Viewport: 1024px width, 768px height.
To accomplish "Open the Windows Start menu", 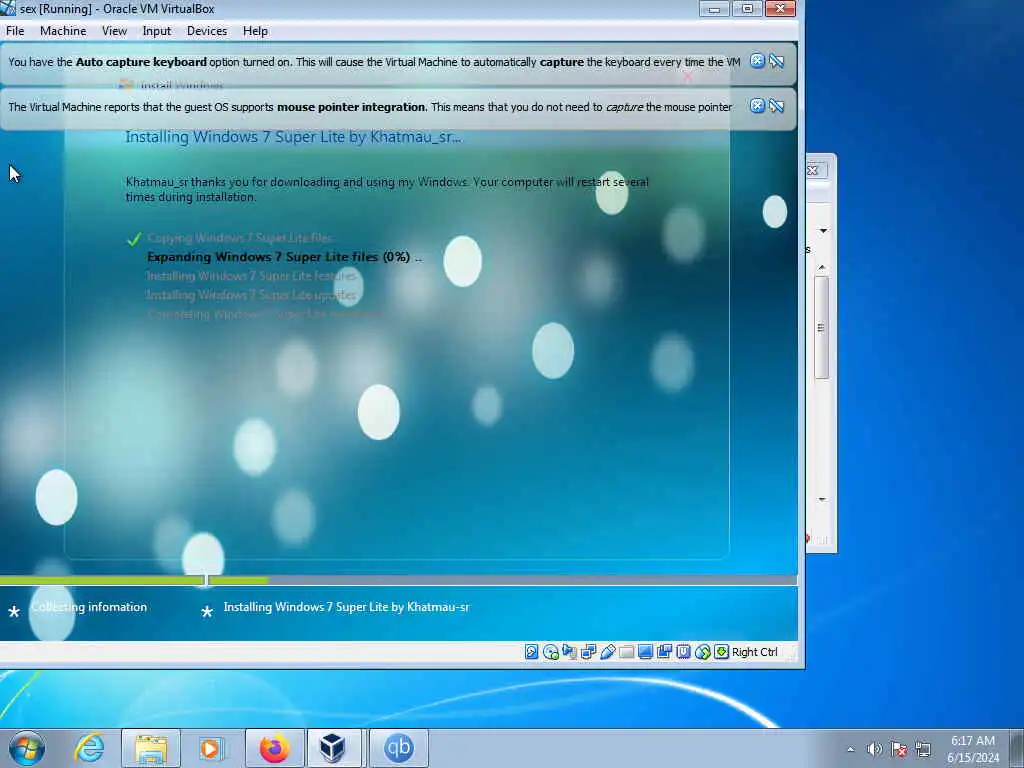I will point(27,748).
